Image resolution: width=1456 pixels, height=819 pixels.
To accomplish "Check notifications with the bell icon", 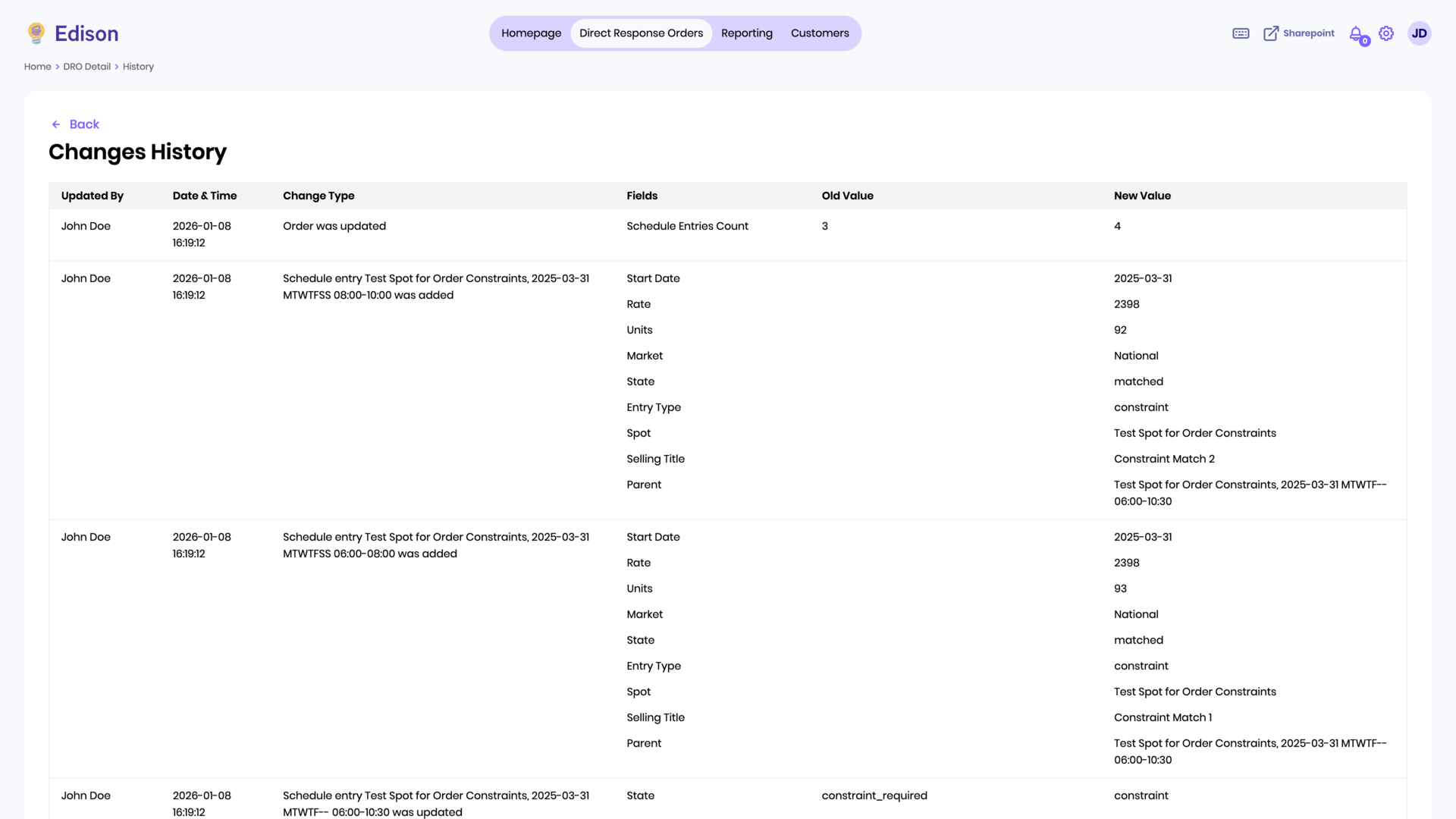I will point(1356,33).
